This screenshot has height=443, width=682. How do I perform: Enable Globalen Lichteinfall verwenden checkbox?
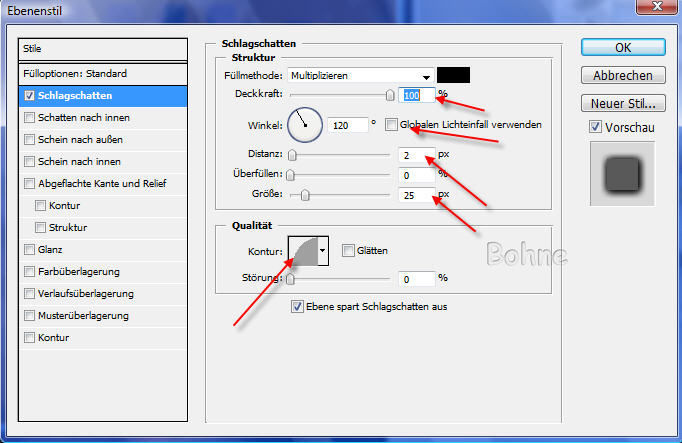(x=391, y=125)
